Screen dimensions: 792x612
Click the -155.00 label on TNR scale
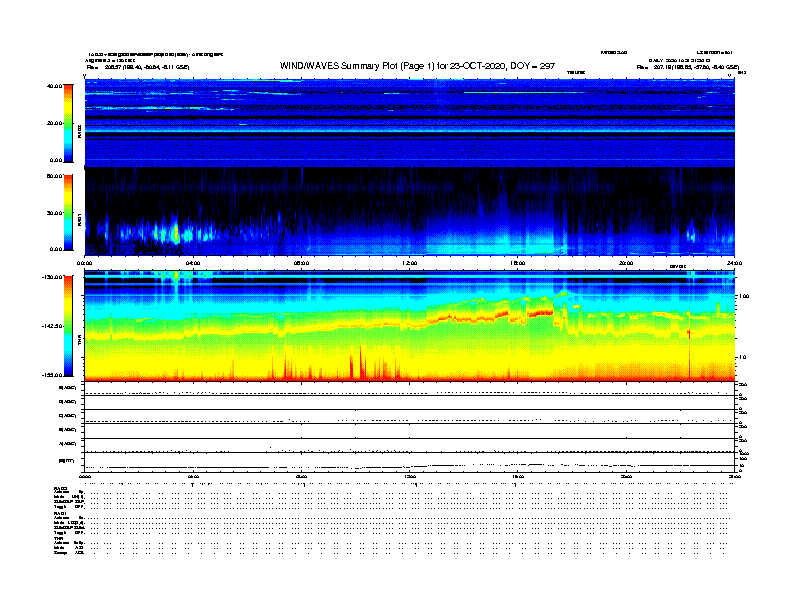tap(52, 375)
